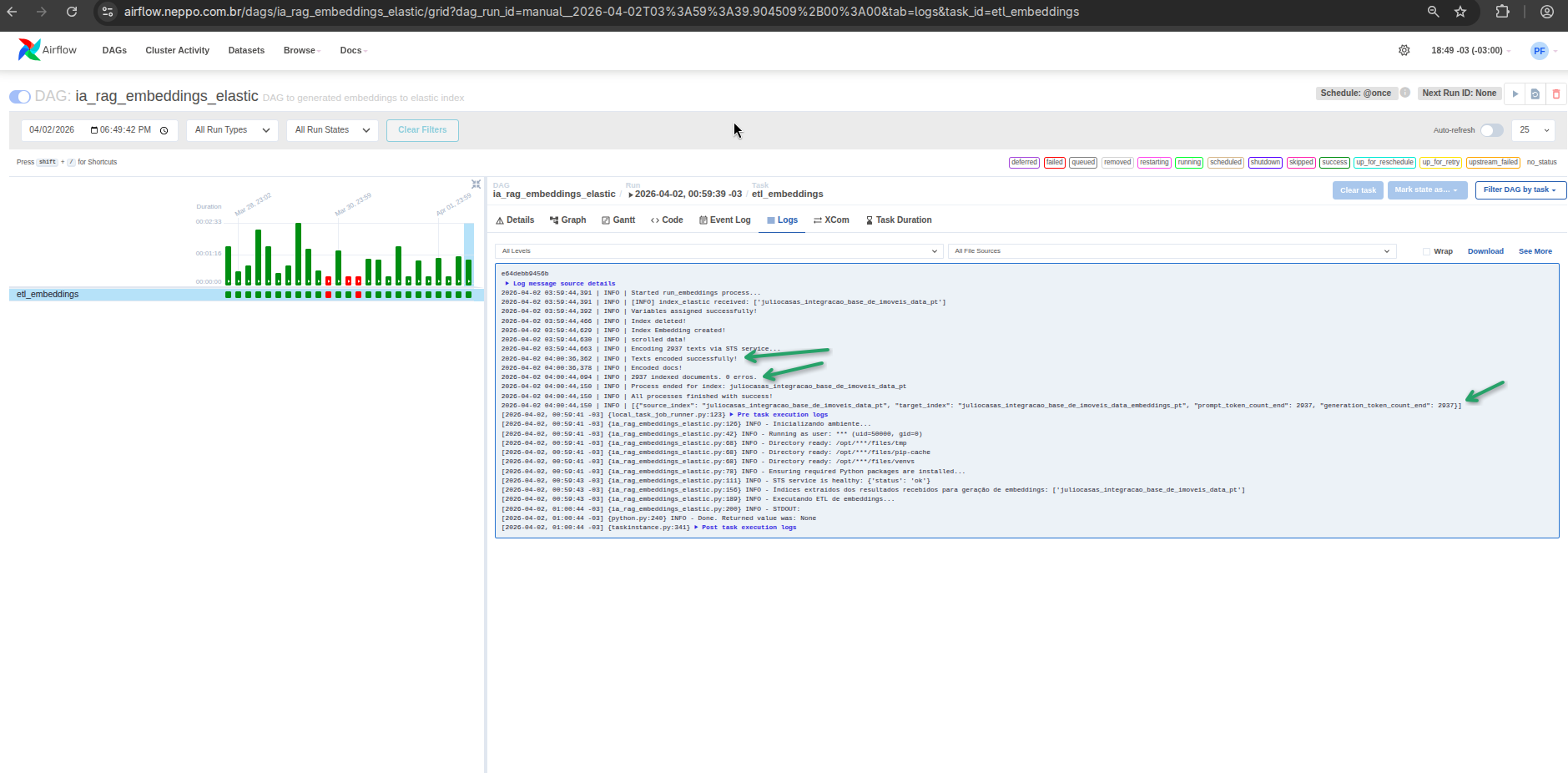Expand Log message source details
This screenshot has width=1568, height=773.
point(561,284)
